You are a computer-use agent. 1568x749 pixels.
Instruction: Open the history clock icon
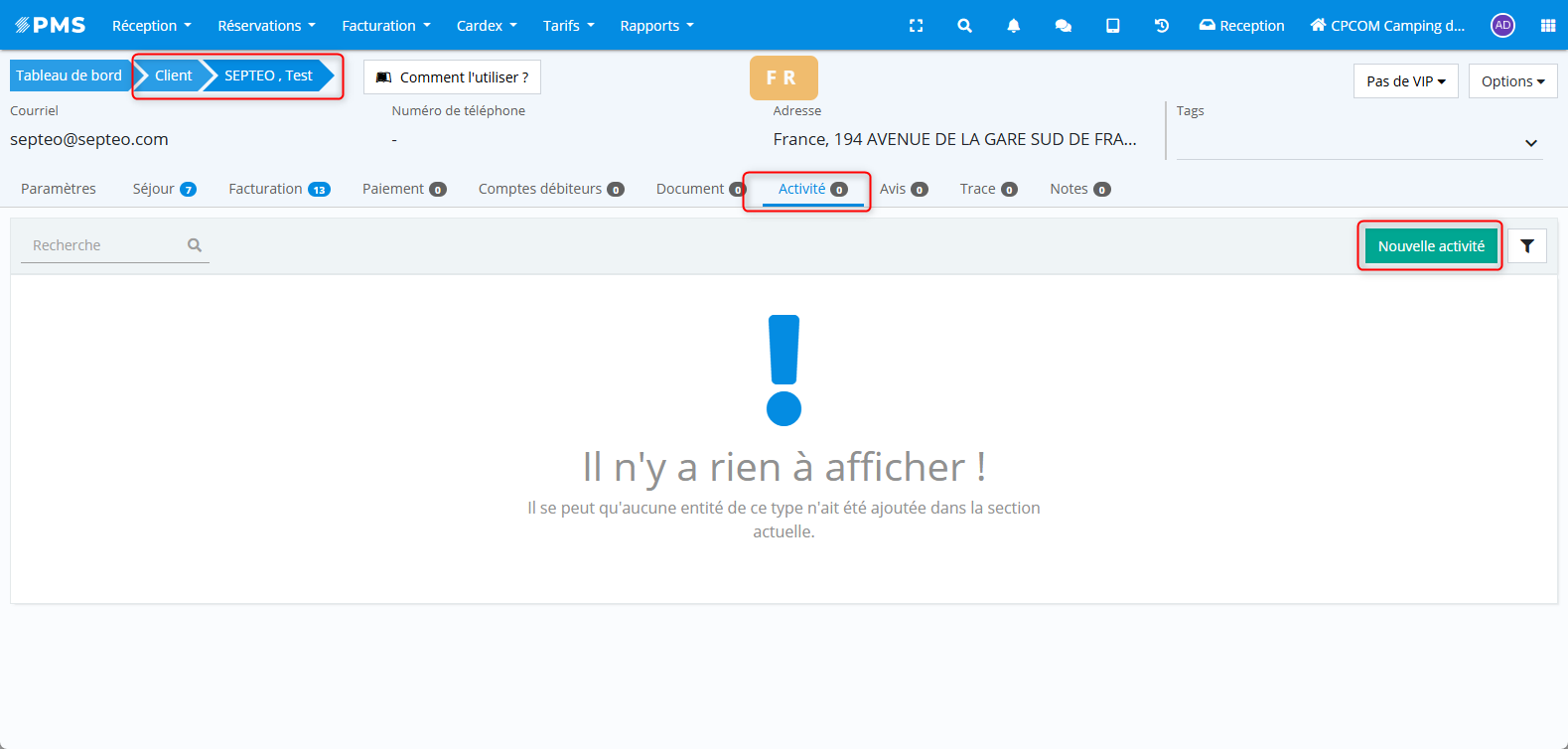coord(1161,26)
